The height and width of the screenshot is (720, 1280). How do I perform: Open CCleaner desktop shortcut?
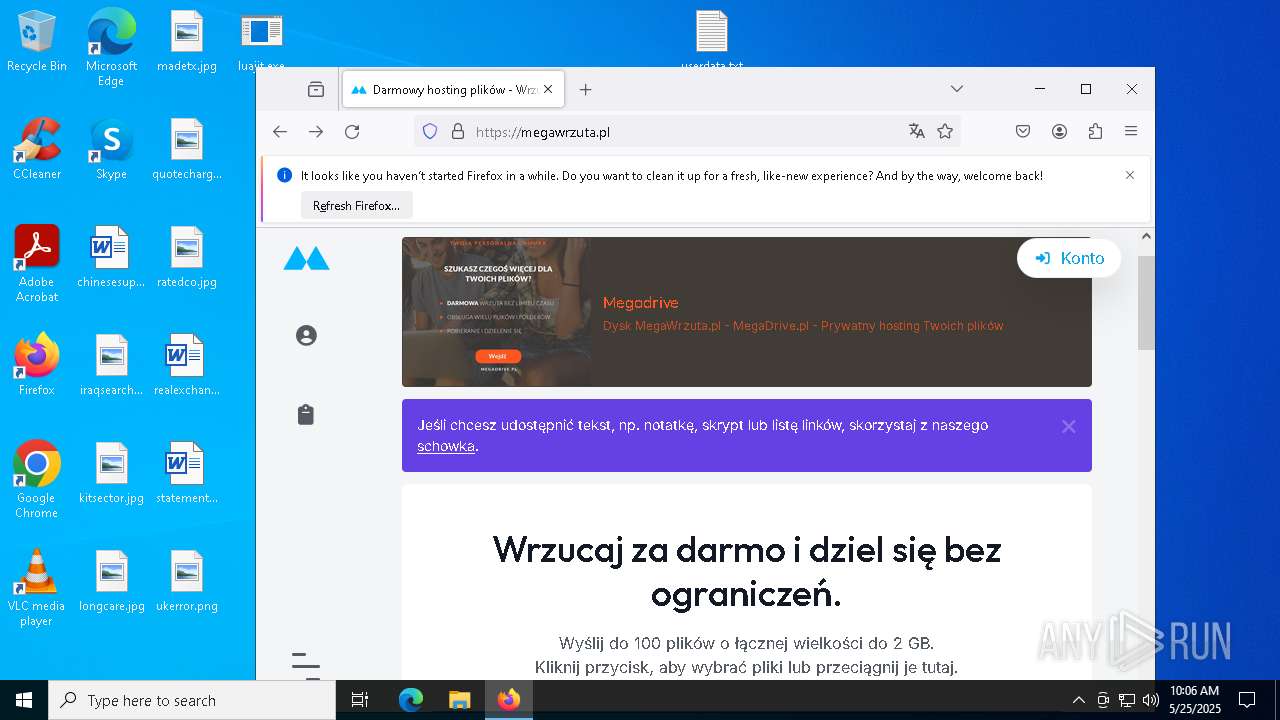pos(37,149)
